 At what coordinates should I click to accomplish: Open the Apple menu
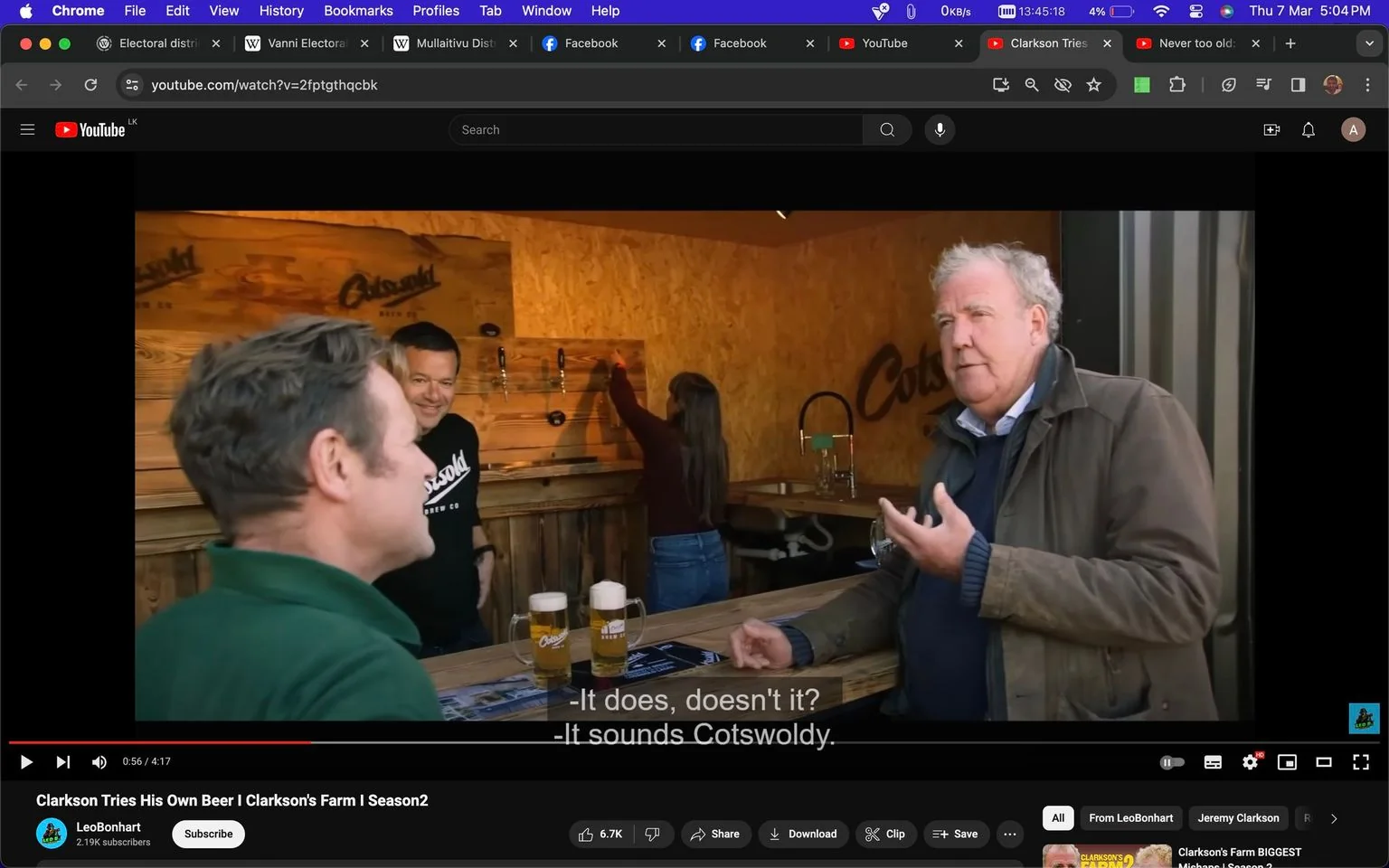pos(25,11)
